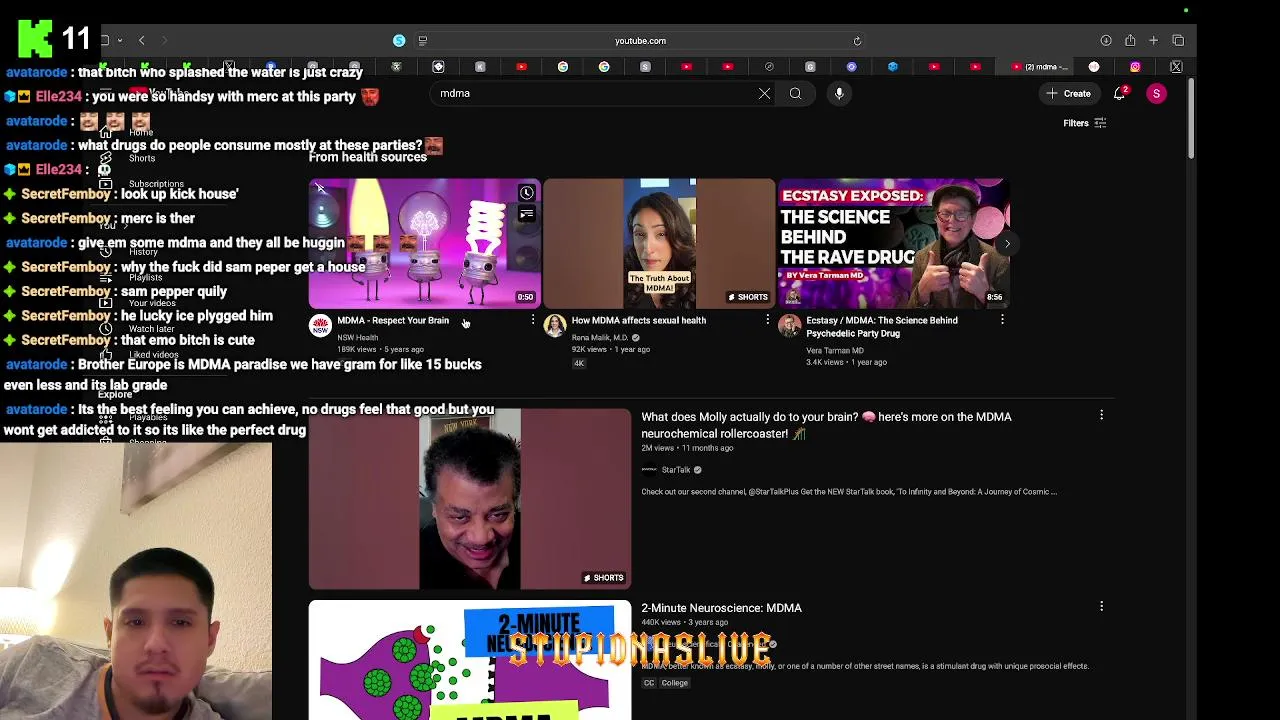Viewport: 1280px width, 720px height.
Task: Click the From health sources heading
Action: tap(368, 157)
